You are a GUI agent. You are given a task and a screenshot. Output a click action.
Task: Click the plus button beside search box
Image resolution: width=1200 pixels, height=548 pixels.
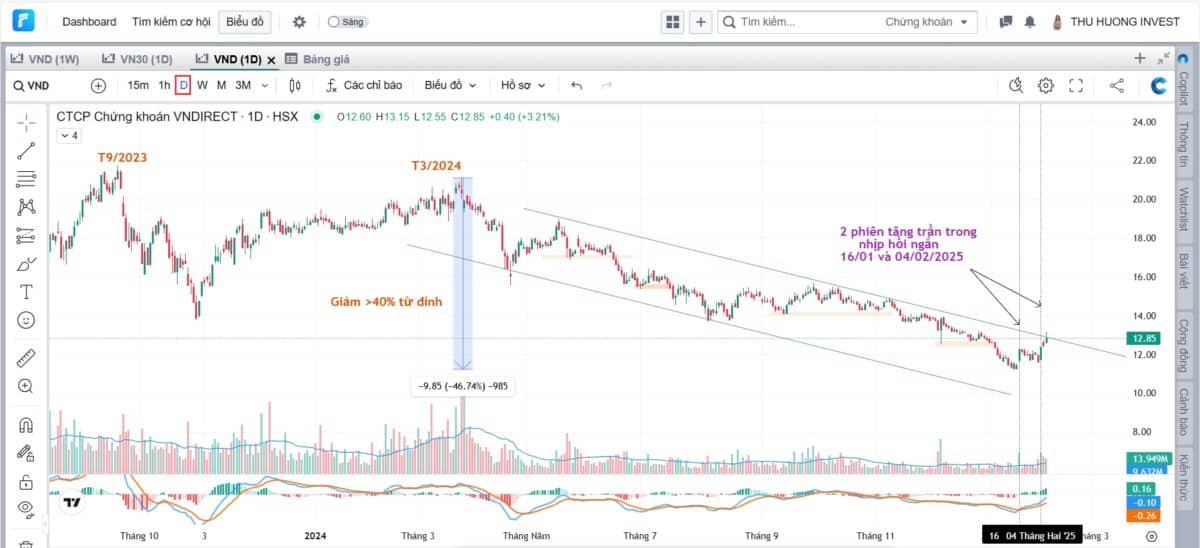(701, 21)
